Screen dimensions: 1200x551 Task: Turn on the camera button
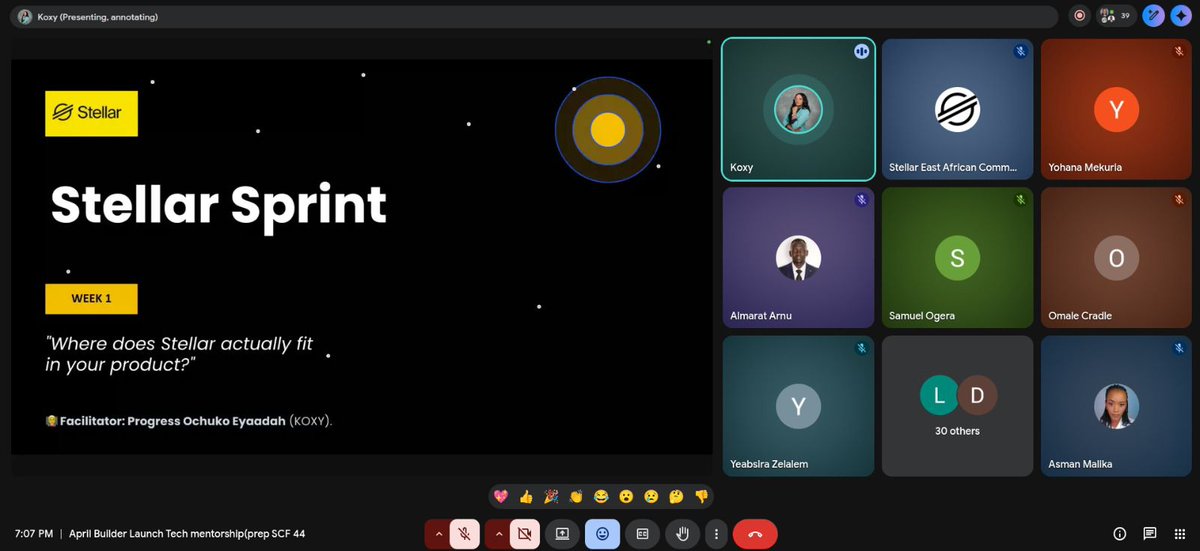coord(523,534)
